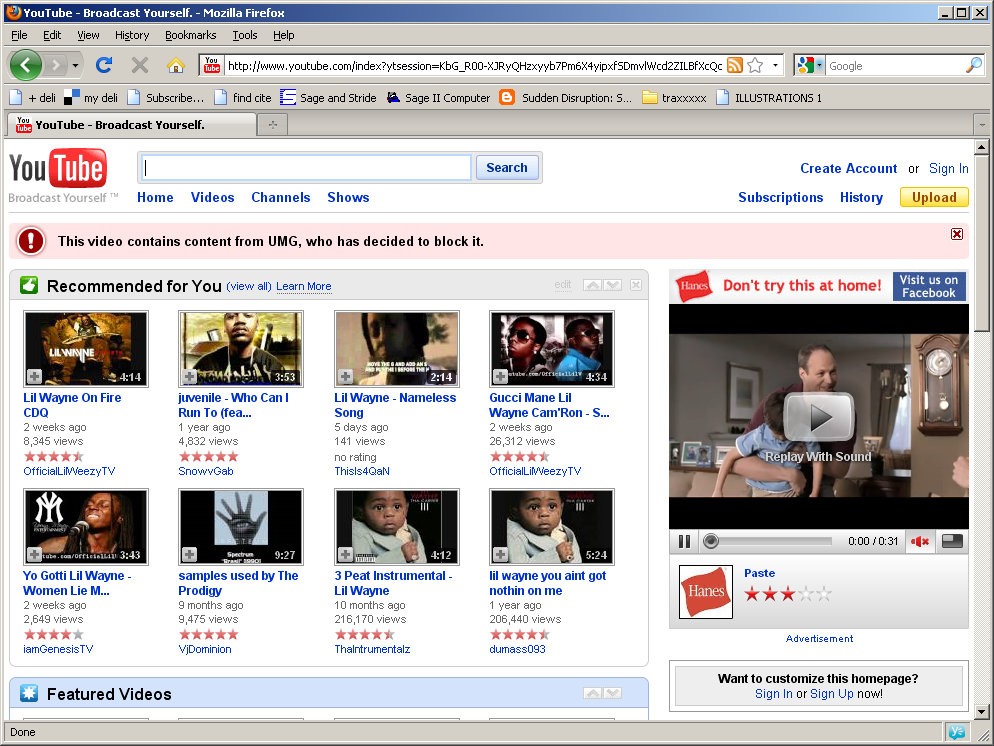994x746 pixels.
Task: Open the Shows page link
Action: pyautogui.click(x=348, y=197)
